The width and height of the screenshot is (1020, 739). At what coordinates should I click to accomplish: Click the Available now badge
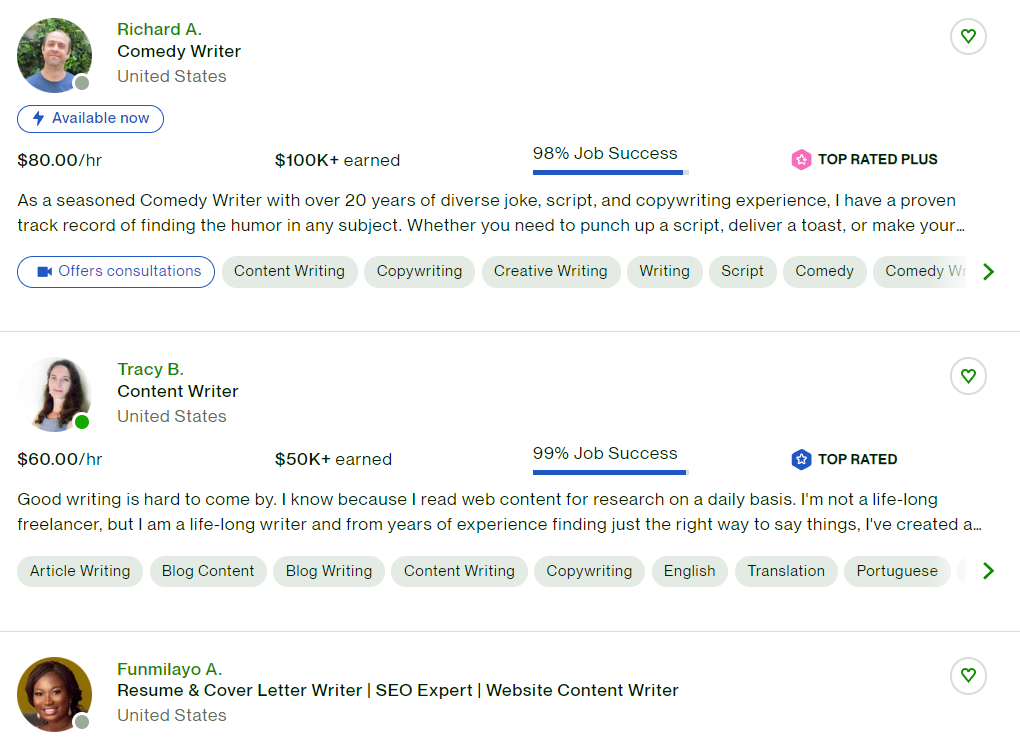coord(90,119)
